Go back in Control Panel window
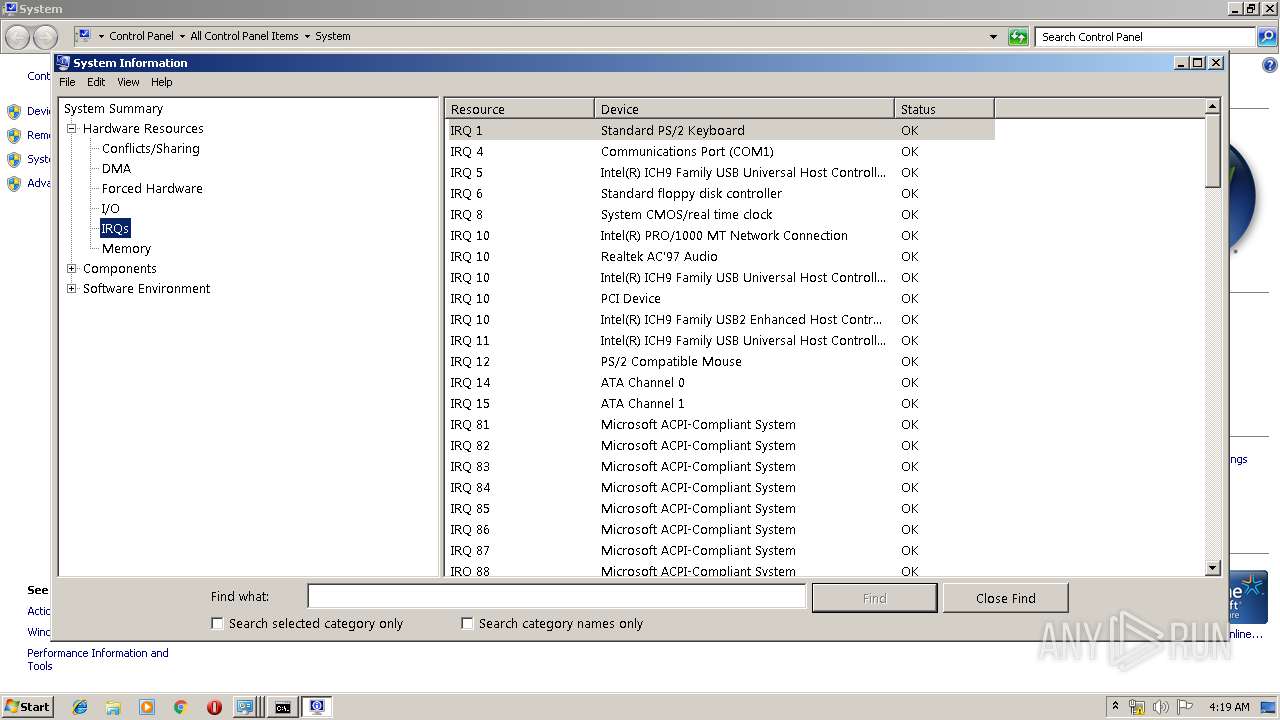Viewport: 1280px width, 720px height. click(x=18, y=37)
